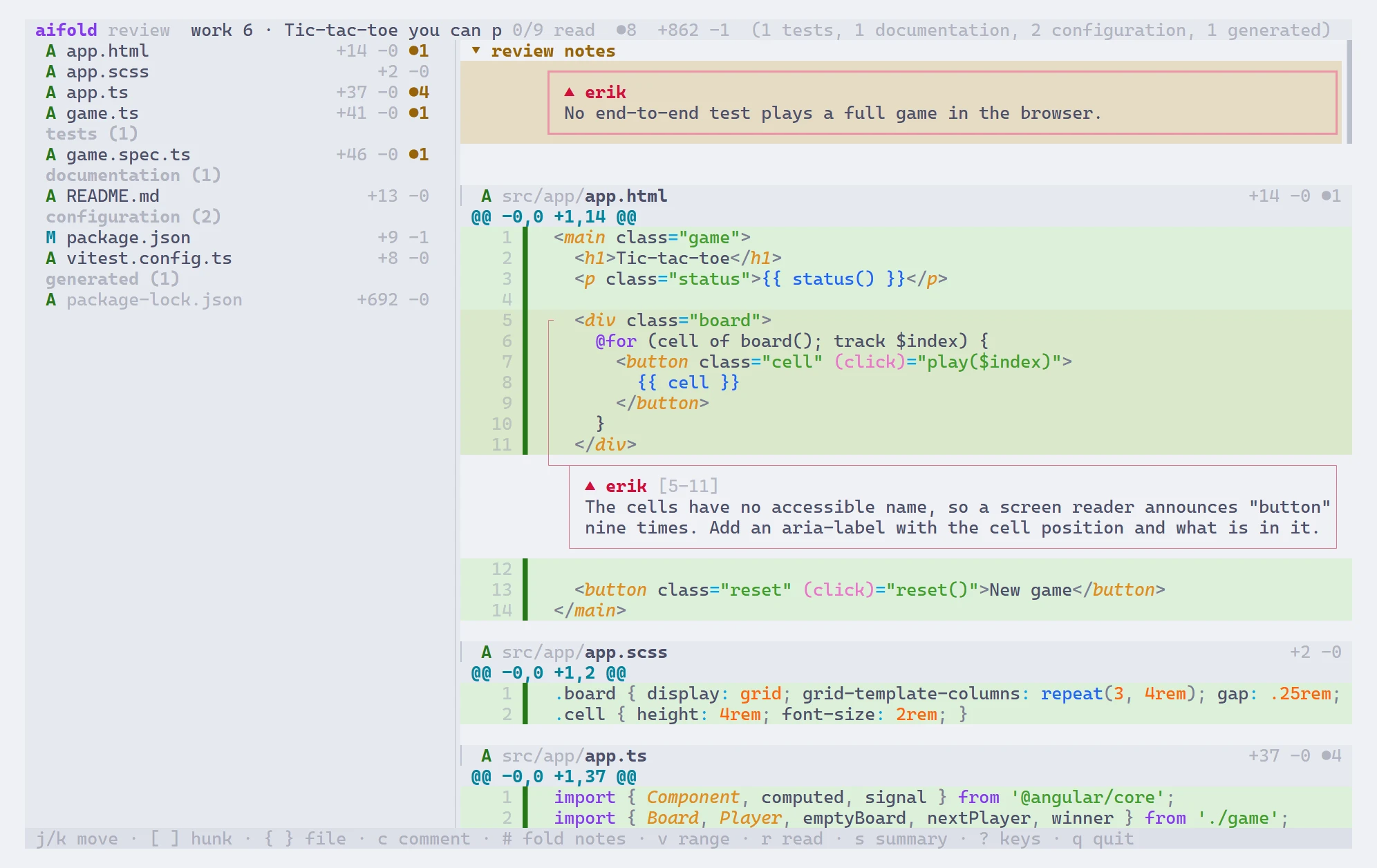This screenshot has height=868, width=1377.
Task: Click the '? keys' shortcut hint
Action: [x=1010, y=839]
